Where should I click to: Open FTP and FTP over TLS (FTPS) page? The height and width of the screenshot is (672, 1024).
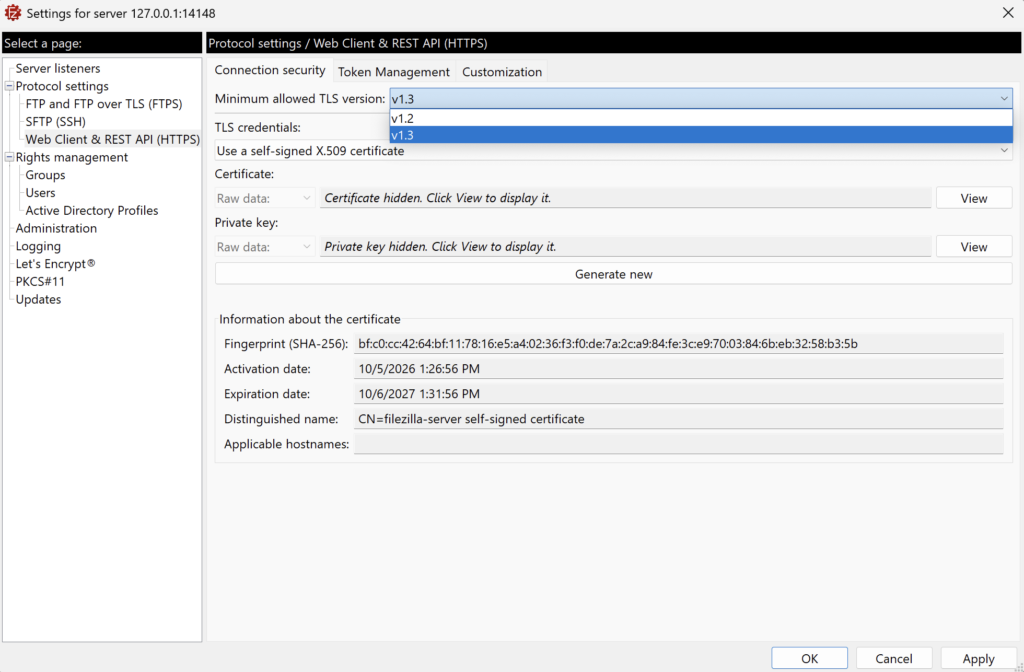(x=104, y=104)
